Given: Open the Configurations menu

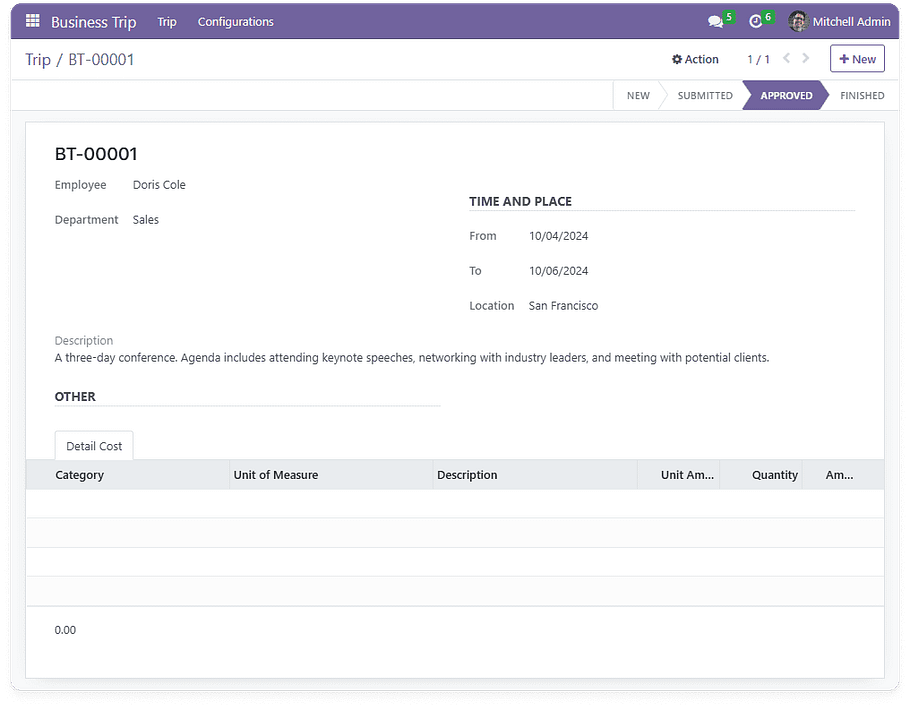Looking at the screenshot, I should coord(235,22).
